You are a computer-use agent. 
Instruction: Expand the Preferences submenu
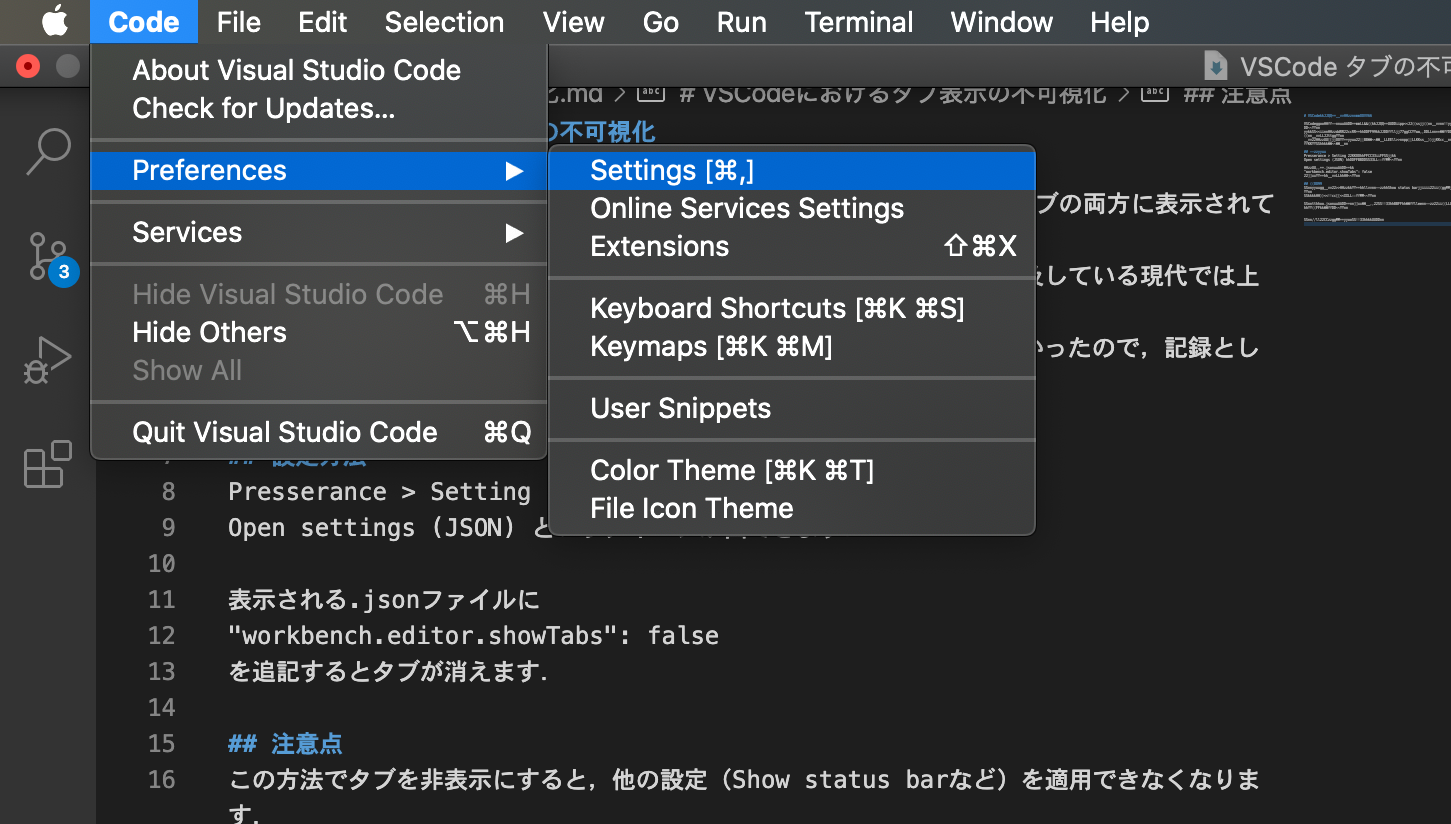[319, 171]
